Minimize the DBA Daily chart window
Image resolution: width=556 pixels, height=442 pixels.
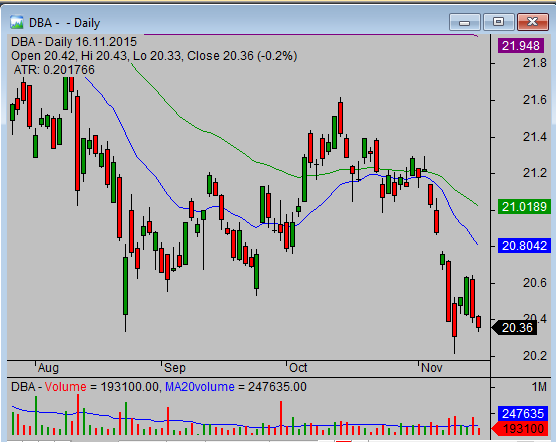(x=465, y=22)
